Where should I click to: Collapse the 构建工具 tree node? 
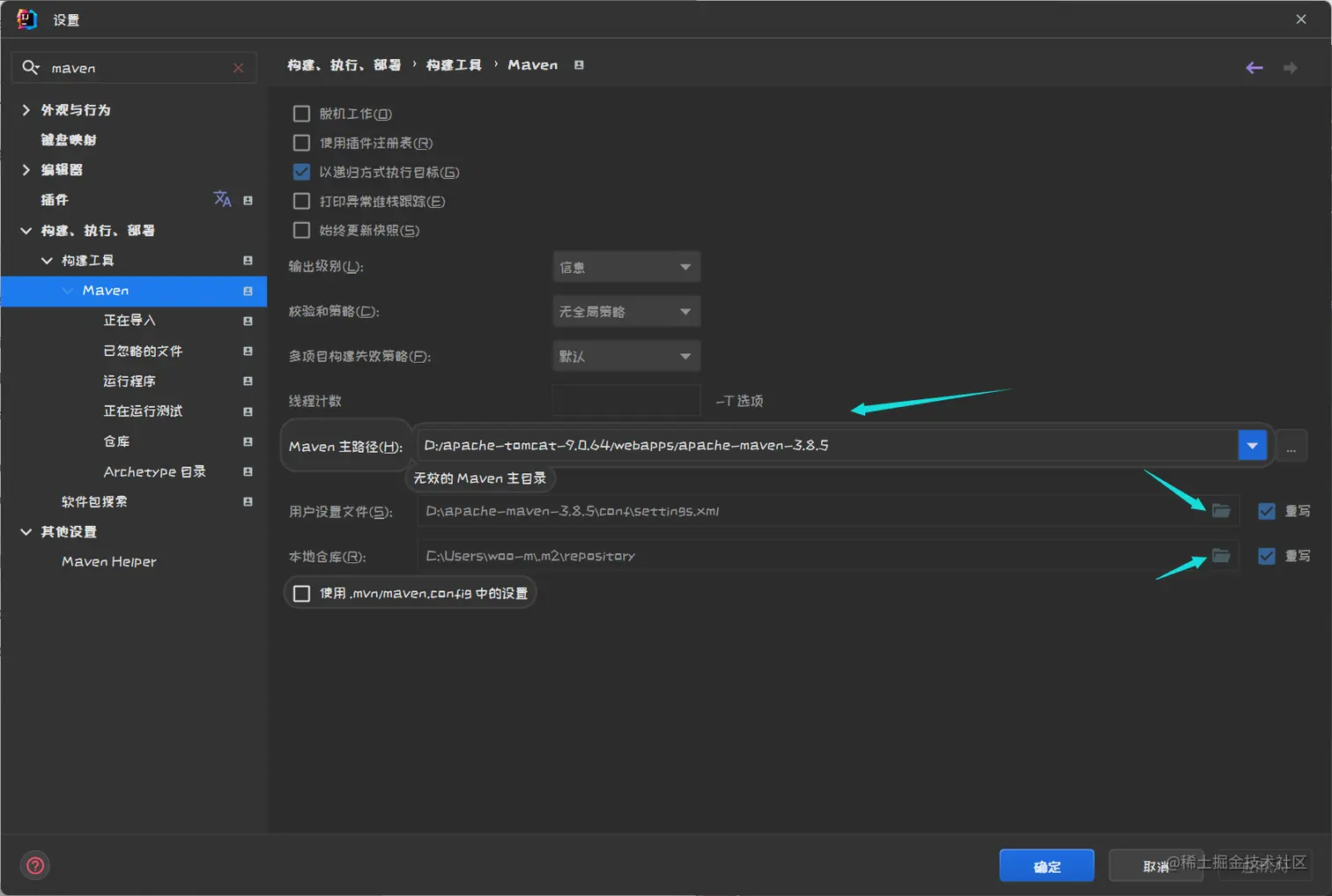(x=47, y=261)
